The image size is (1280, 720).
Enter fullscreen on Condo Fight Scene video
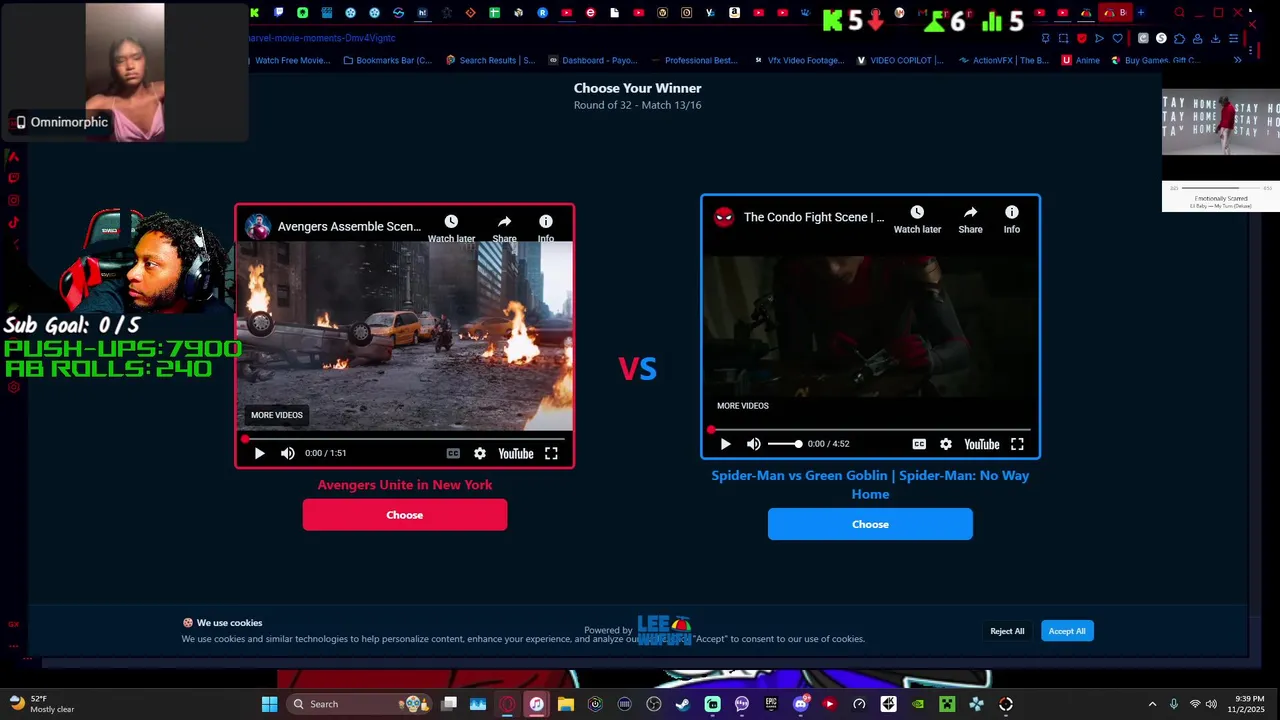pos(1017,444)
